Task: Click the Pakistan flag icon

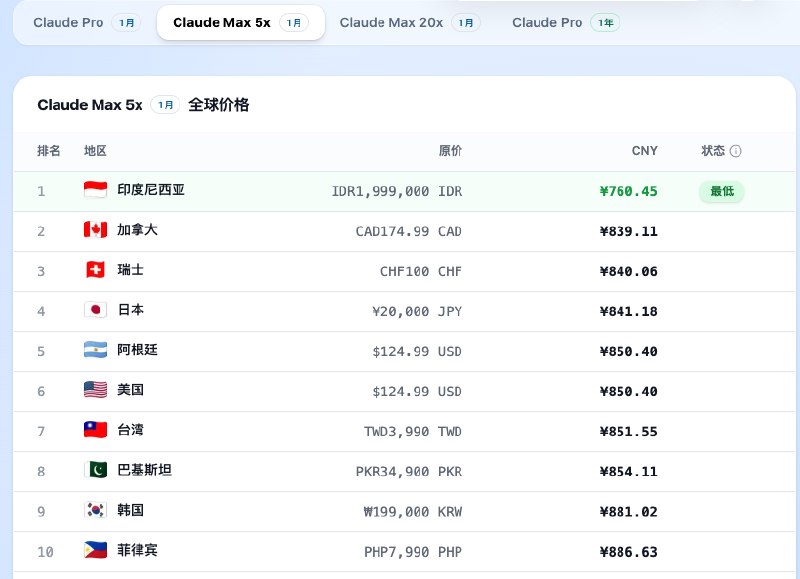Action: pos(95,470)
